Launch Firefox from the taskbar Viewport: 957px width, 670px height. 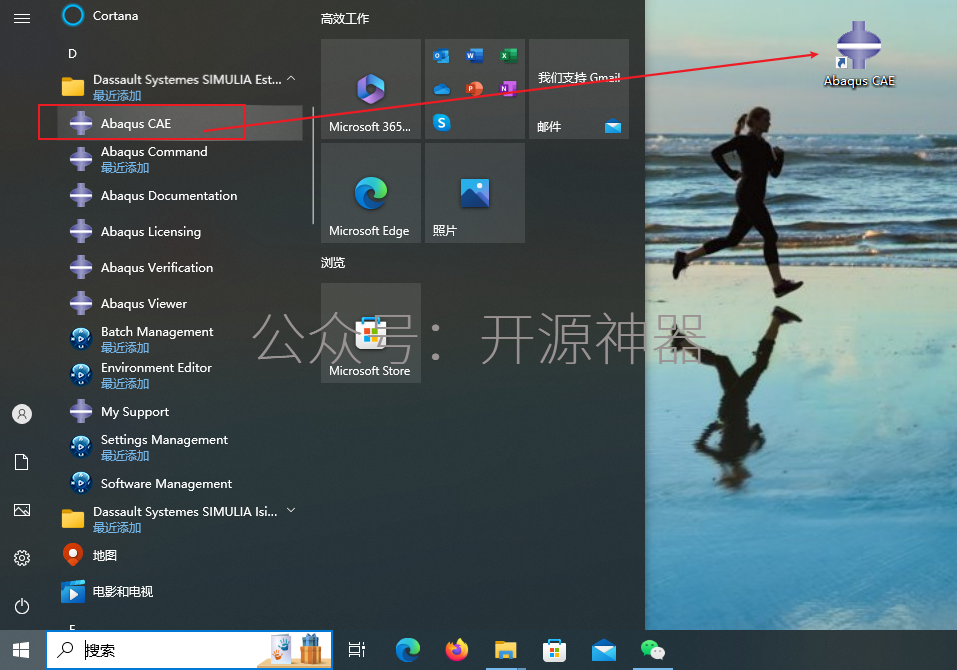(456, 649)
